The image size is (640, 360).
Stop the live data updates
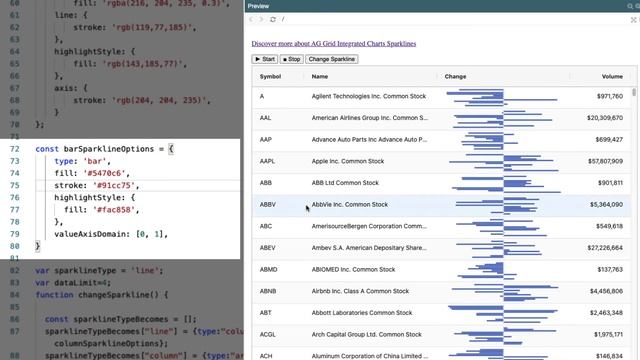point(291,59)
